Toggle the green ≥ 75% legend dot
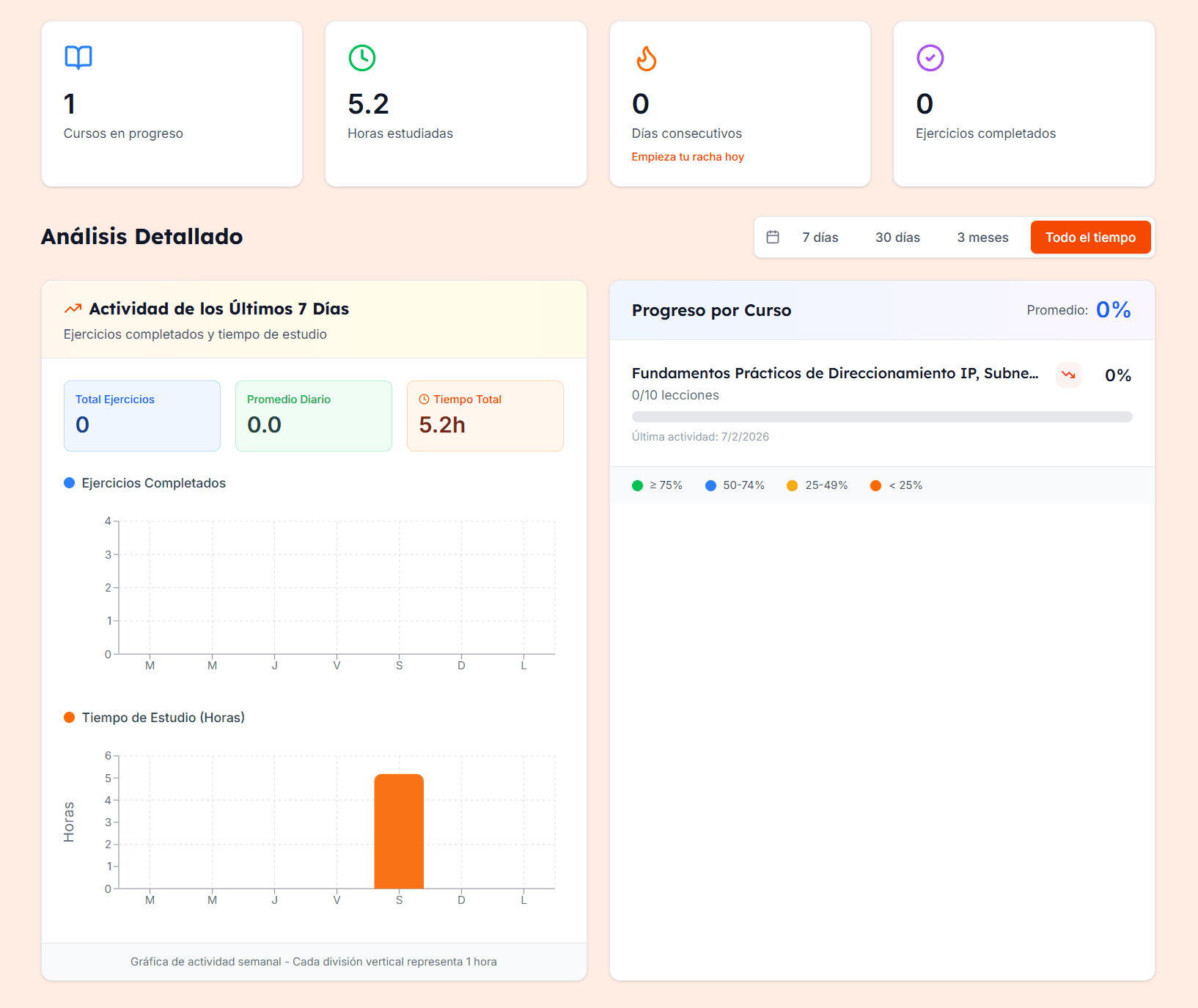This screenshot has width=1198, height=1008. tap(637, 485)
